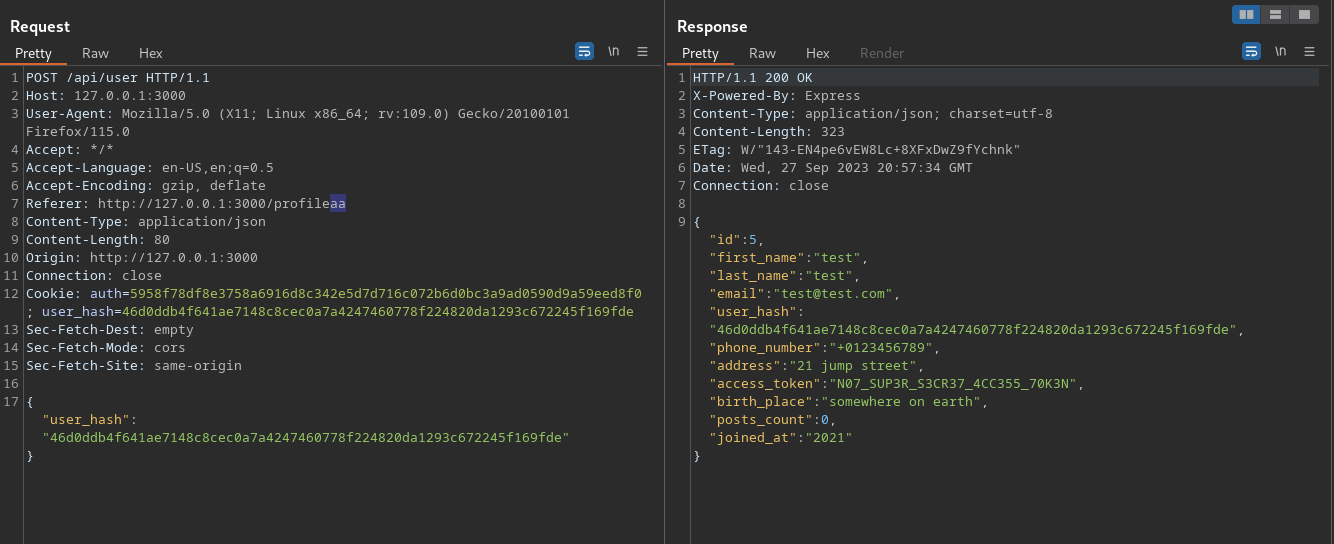Click the POST /api/user request line
The height and width of the screenshot is (544, 1334).
(118, 78)
